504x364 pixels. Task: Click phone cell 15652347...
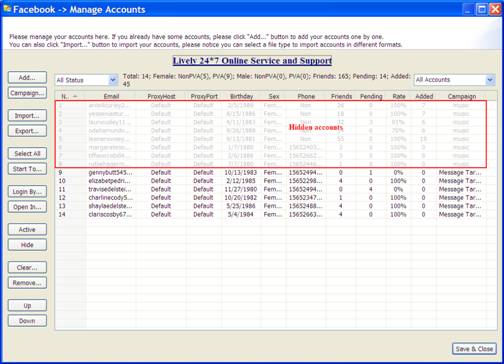point(306,198)
